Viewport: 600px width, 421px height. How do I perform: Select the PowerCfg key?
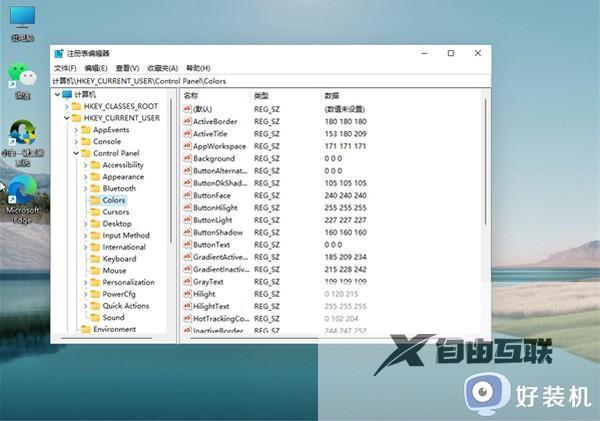[x=119, y=294]
